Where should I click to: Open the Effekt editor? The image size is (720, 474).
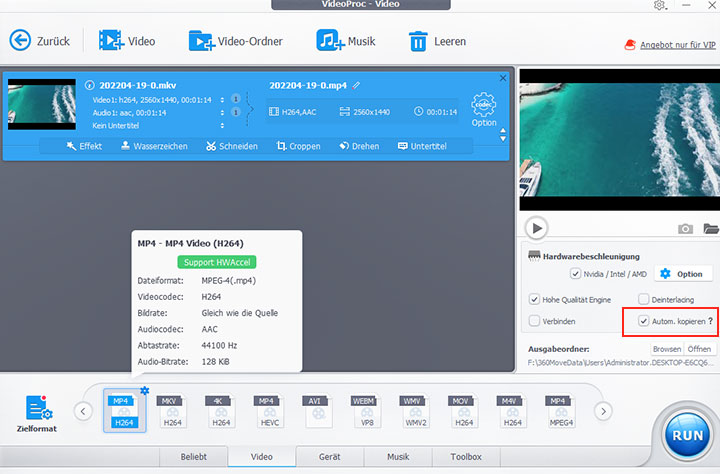coord(84,146)
